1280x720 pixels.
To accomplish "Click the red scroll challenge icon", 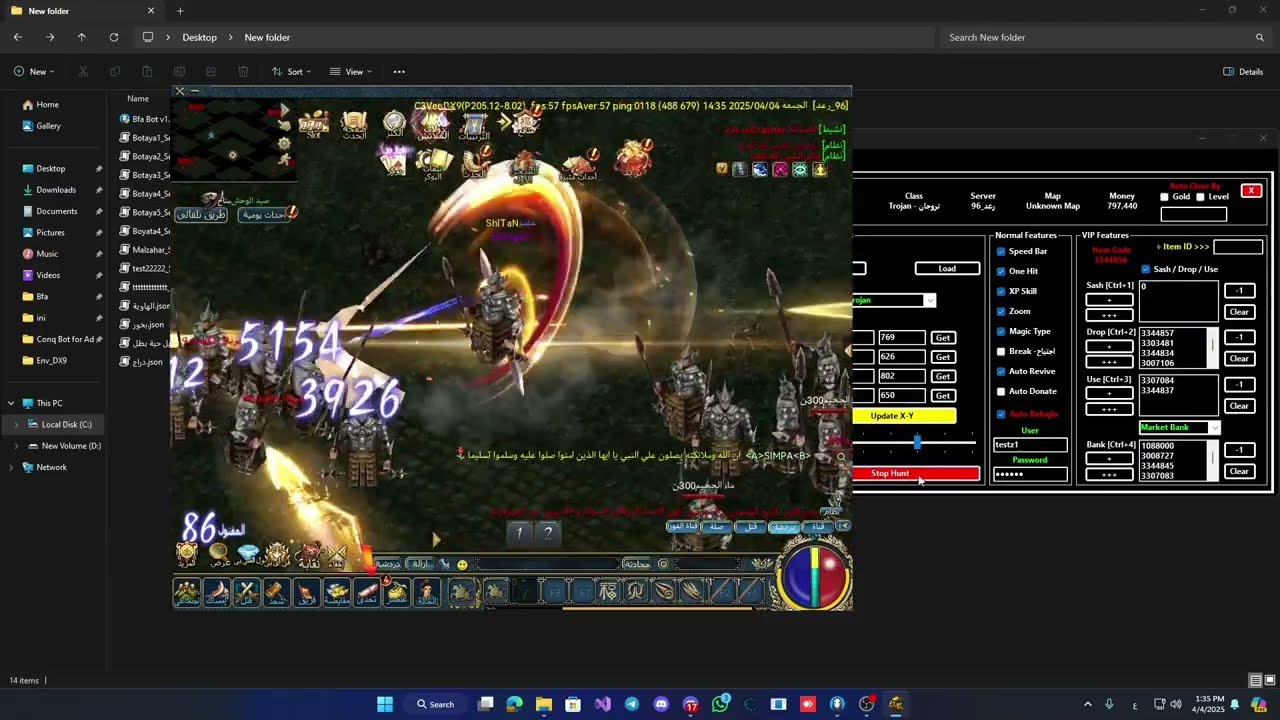I will pyautogui.click(x=367, y=592).
